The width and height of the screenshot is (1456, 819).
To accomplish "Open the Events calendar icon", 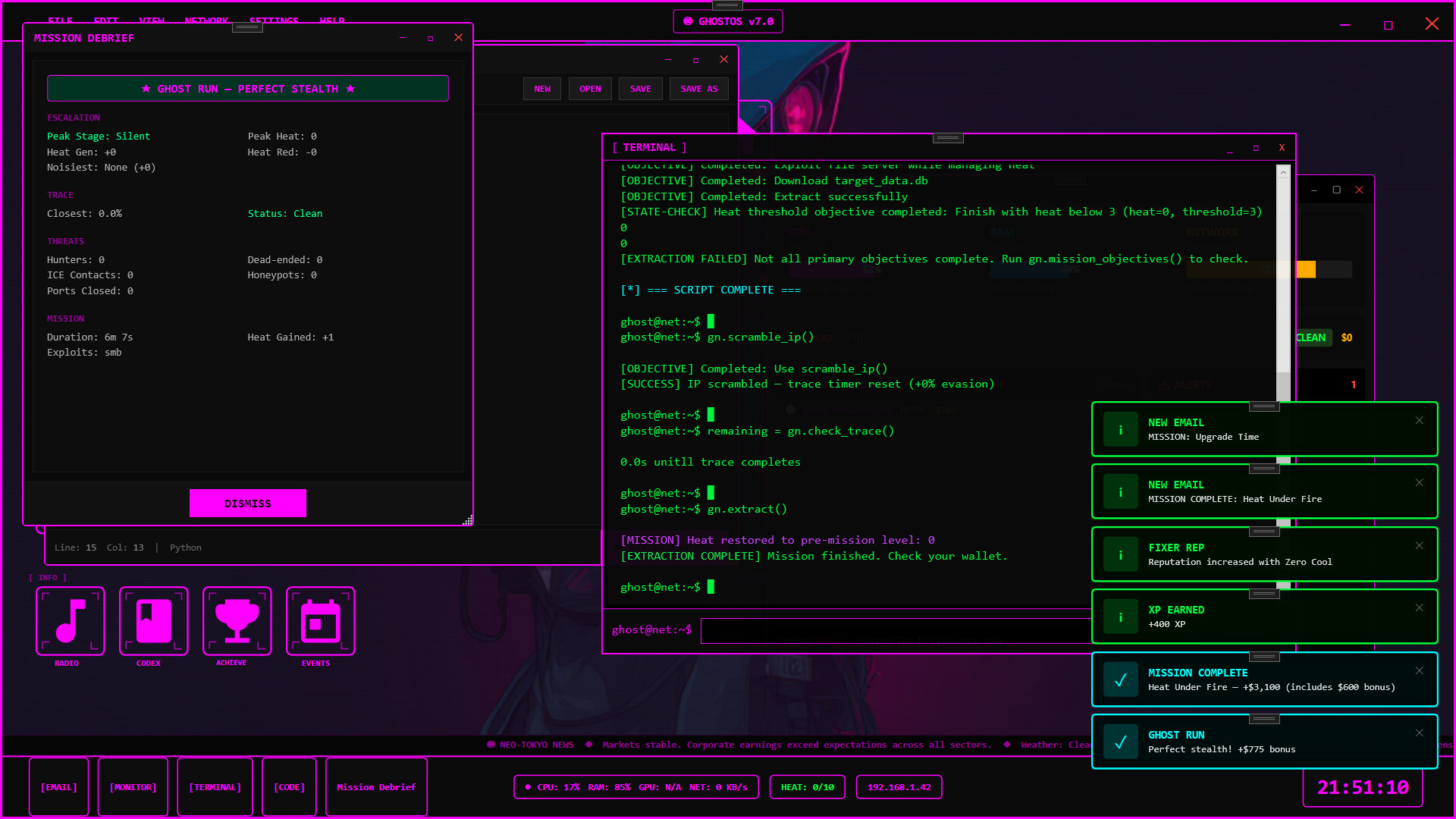I will [x=321, y=621].
